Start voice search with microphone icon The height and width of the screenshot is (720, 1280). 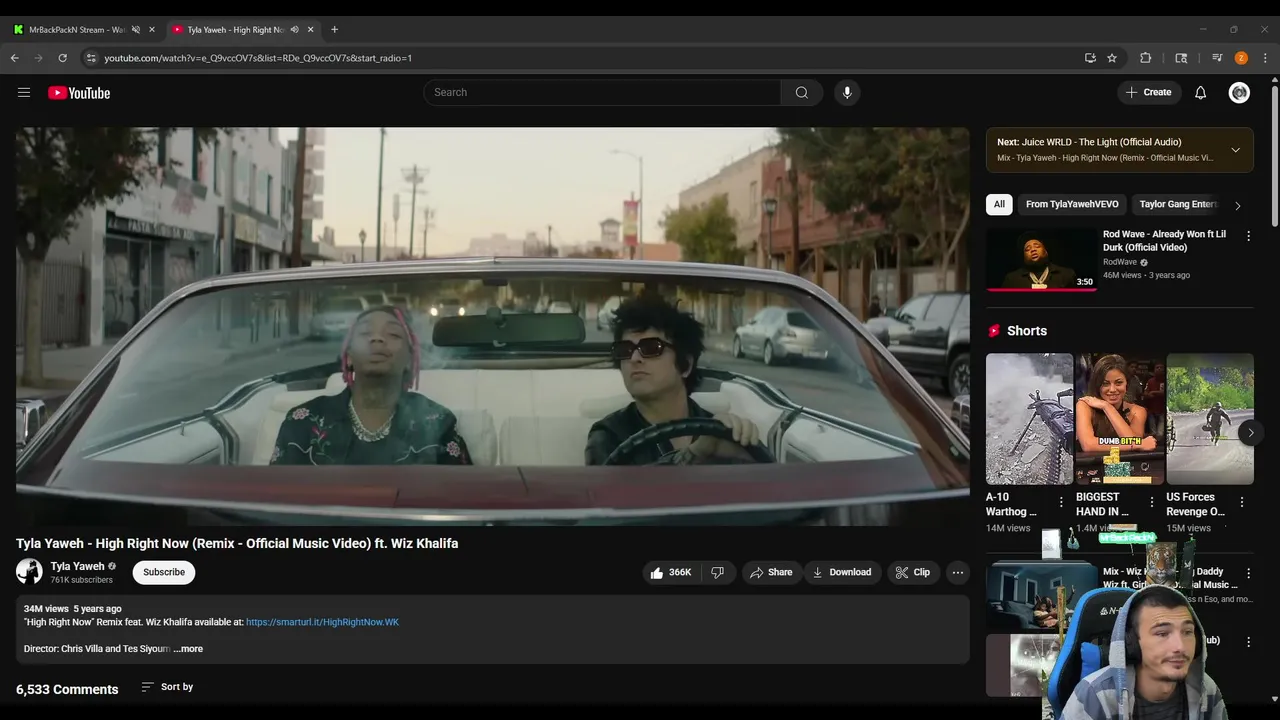pos(847,93)
